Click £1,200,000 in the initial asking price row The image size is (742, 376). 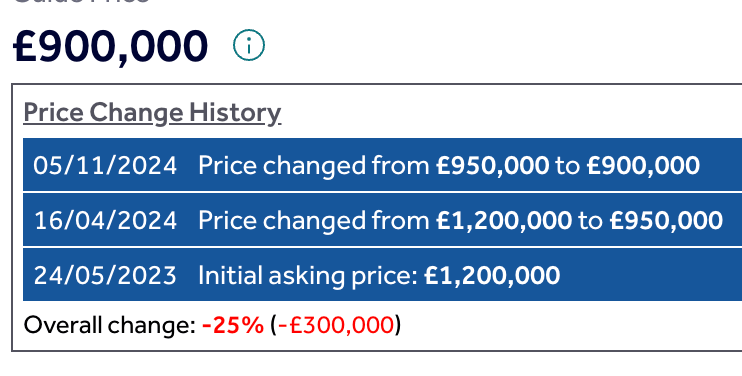(492, 275)
